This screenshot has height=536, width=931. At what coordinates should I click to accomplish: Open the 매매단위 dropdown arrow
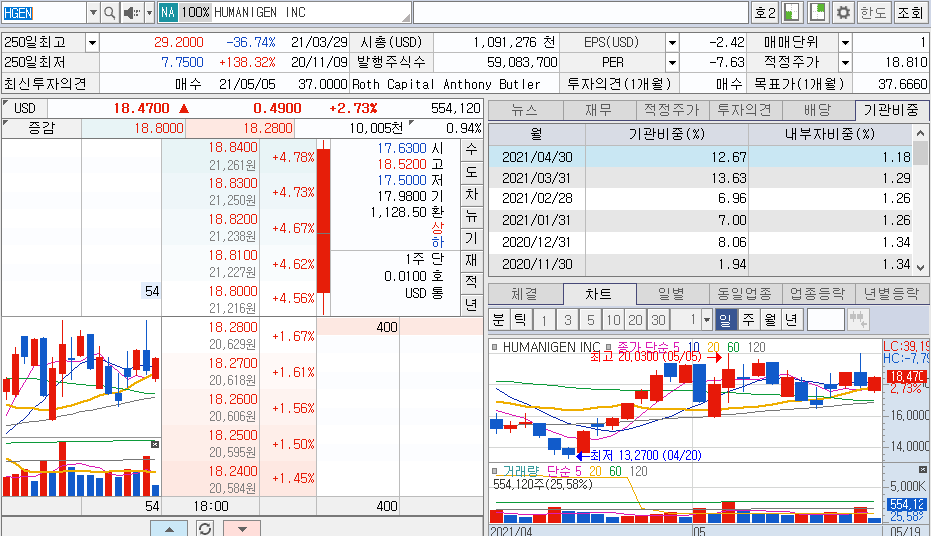(846, 43)
